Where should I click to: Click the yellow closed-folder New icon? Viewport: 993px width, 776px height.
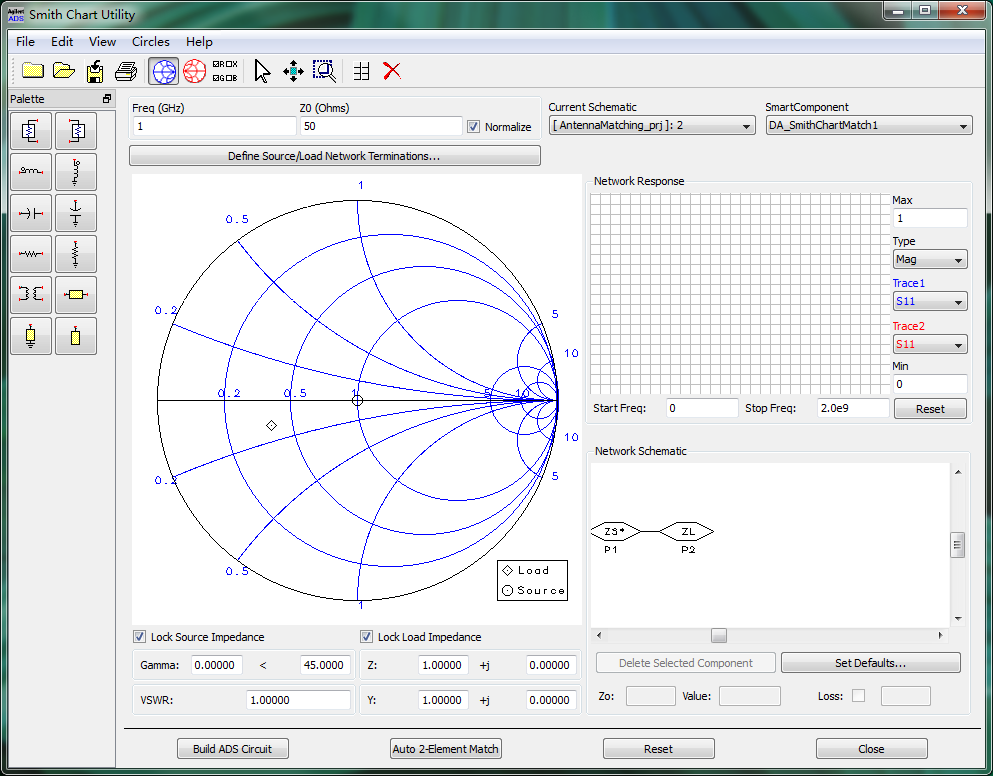33,71
